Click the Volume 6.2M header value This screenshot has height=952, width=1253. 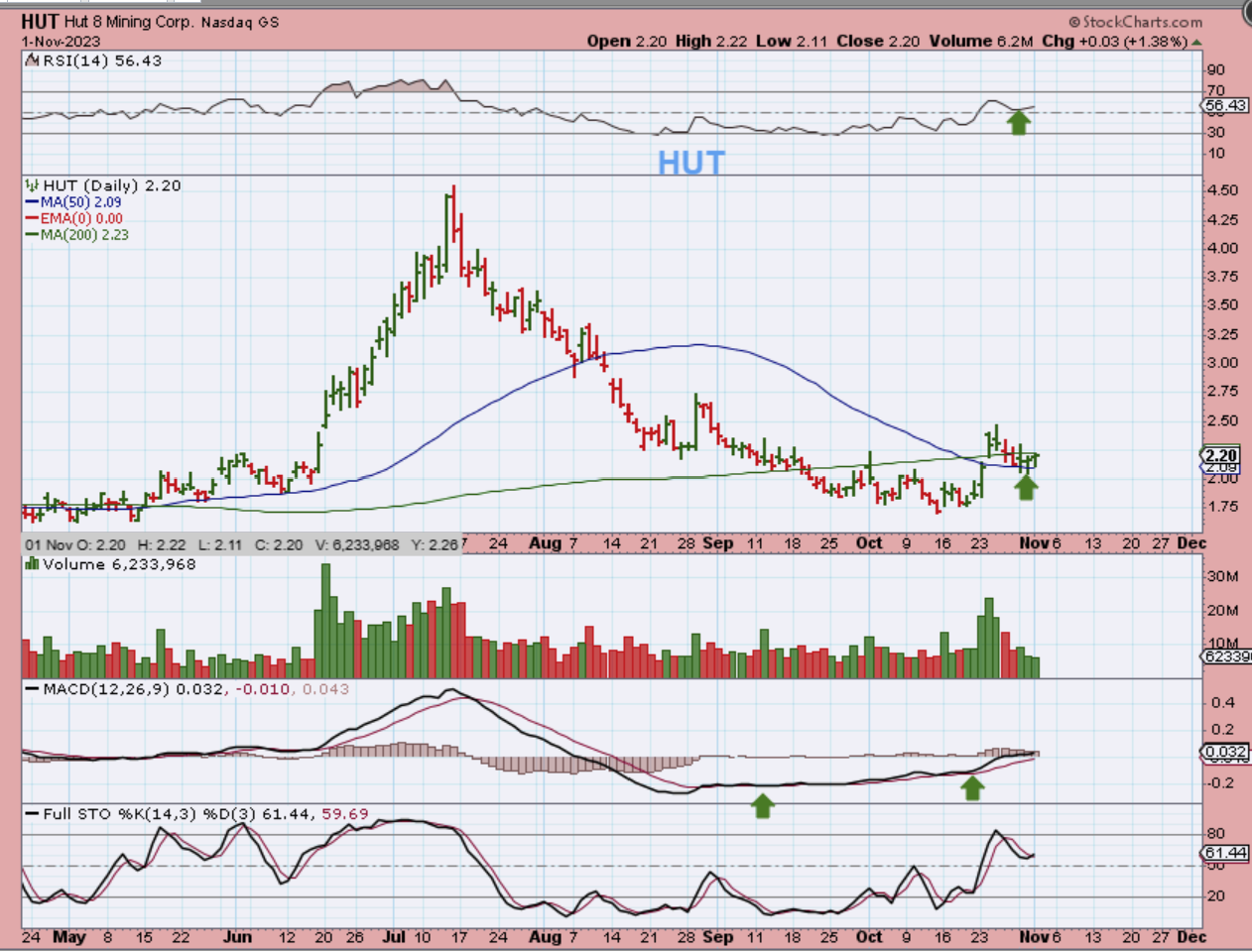(x=981, y=41)
